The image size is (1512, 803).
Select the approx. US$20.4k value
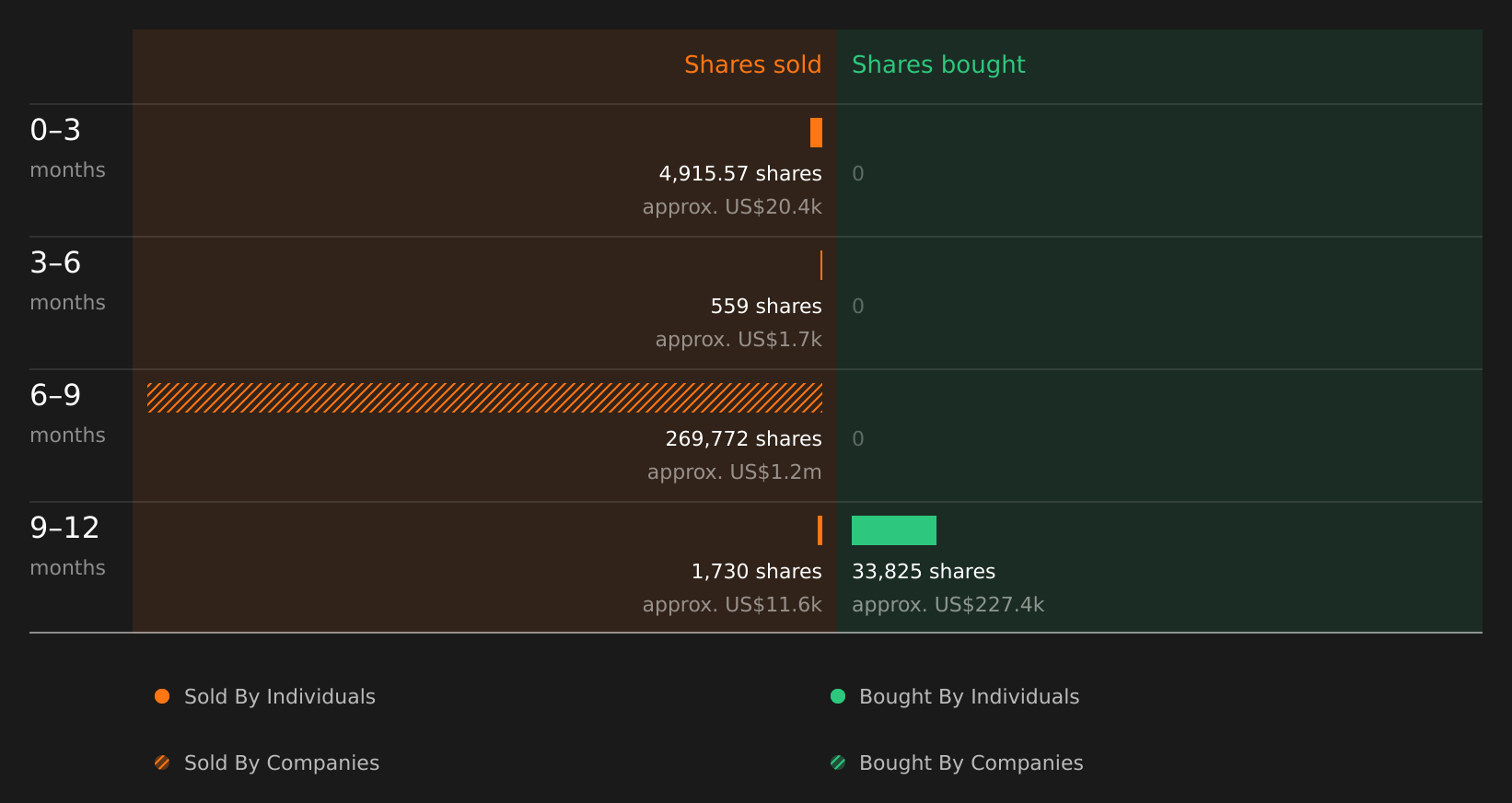click(x=732, y=207)
